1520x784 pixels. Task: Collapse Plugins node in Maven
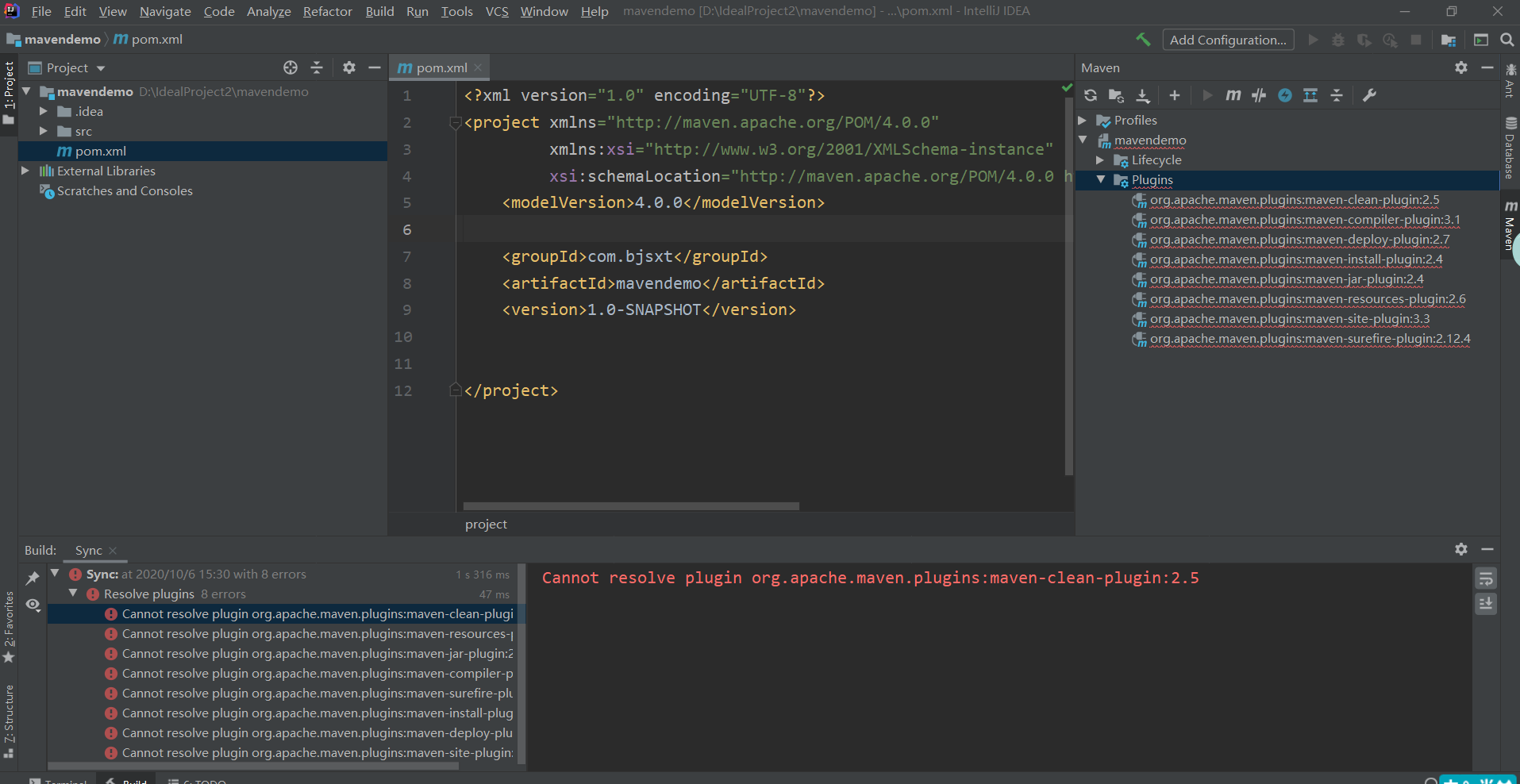click(1100, 179)
